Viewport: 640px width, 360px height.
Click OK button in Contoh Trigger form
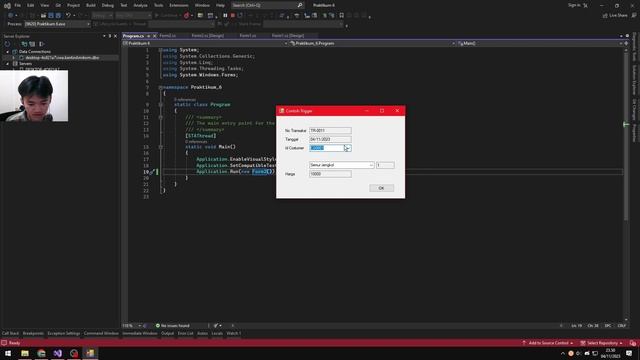coord(381,188)
